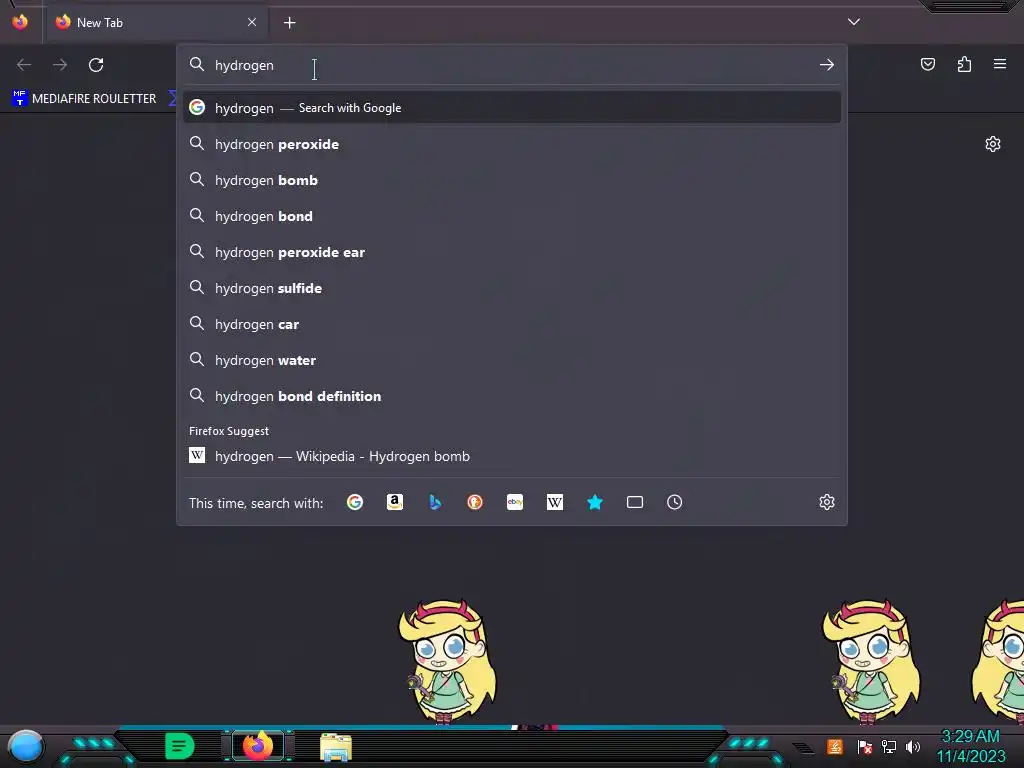Go forward one page
Image resolution: width=1024 pixels, height=768 pixels.
(x=60, y=65)
